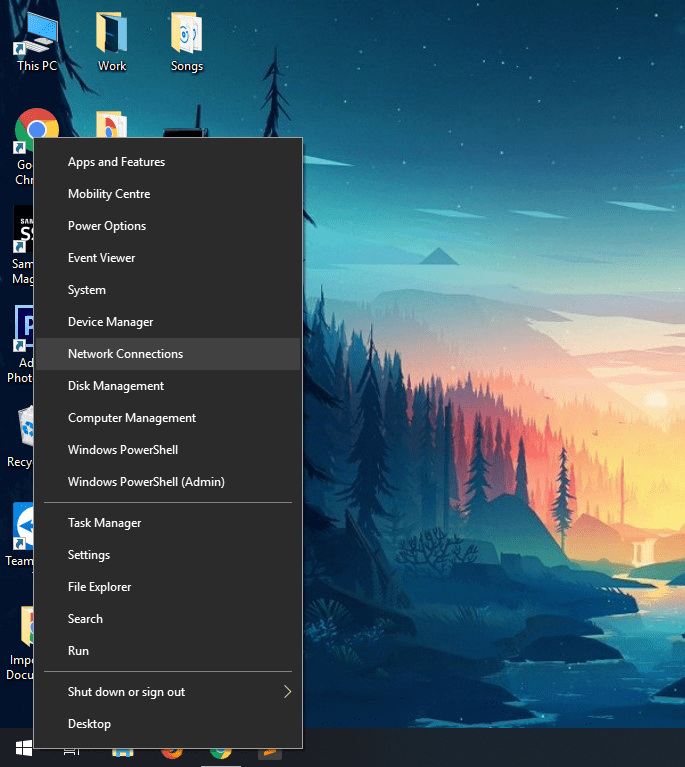The height and width of the screenshot is (767, 685).
Task: Select the Google Chrome desktop shortcut
Action: (x=23, y=147)
